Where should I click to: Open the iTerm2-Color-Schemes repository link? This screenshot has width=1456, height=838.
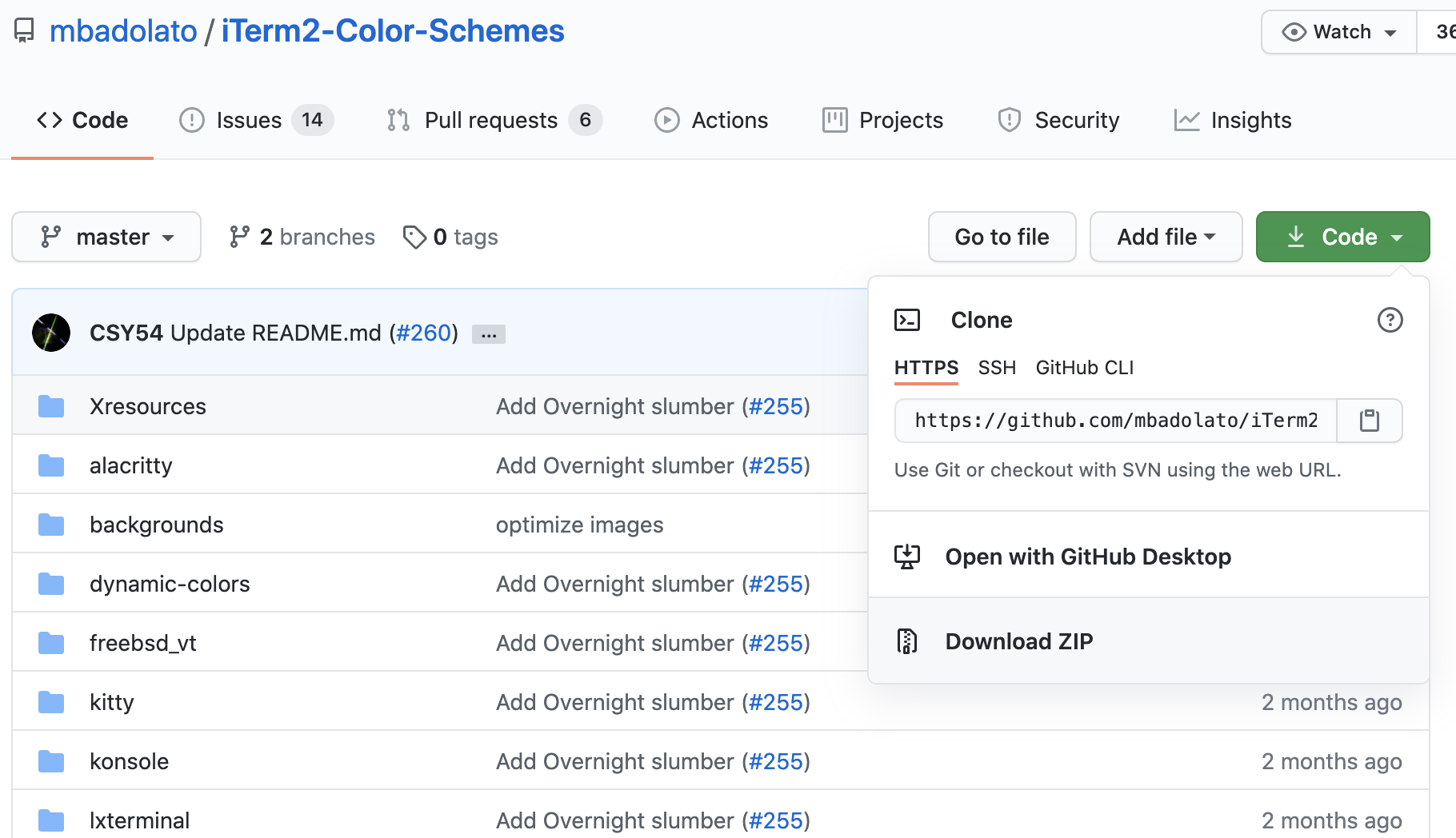[393, 31]
